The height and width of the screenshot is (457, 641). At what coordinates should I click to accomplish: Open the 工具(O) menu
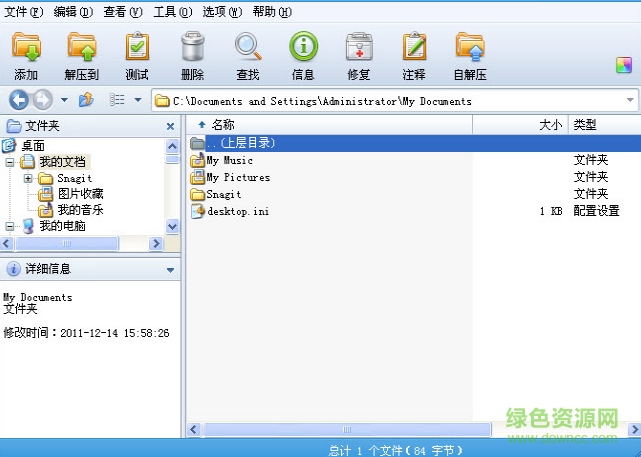click(173, 12)
